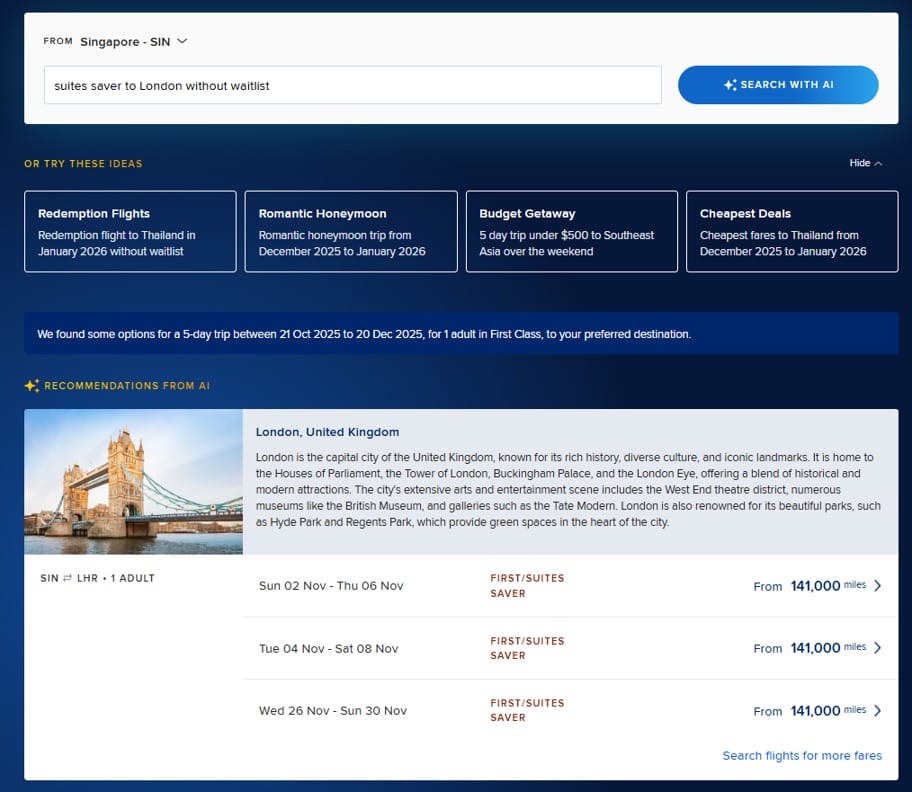The image size is (912, 792).
Task: Select the Sun 02 Nov - Thu 06 Nov dates
Action: pos(331,586)
